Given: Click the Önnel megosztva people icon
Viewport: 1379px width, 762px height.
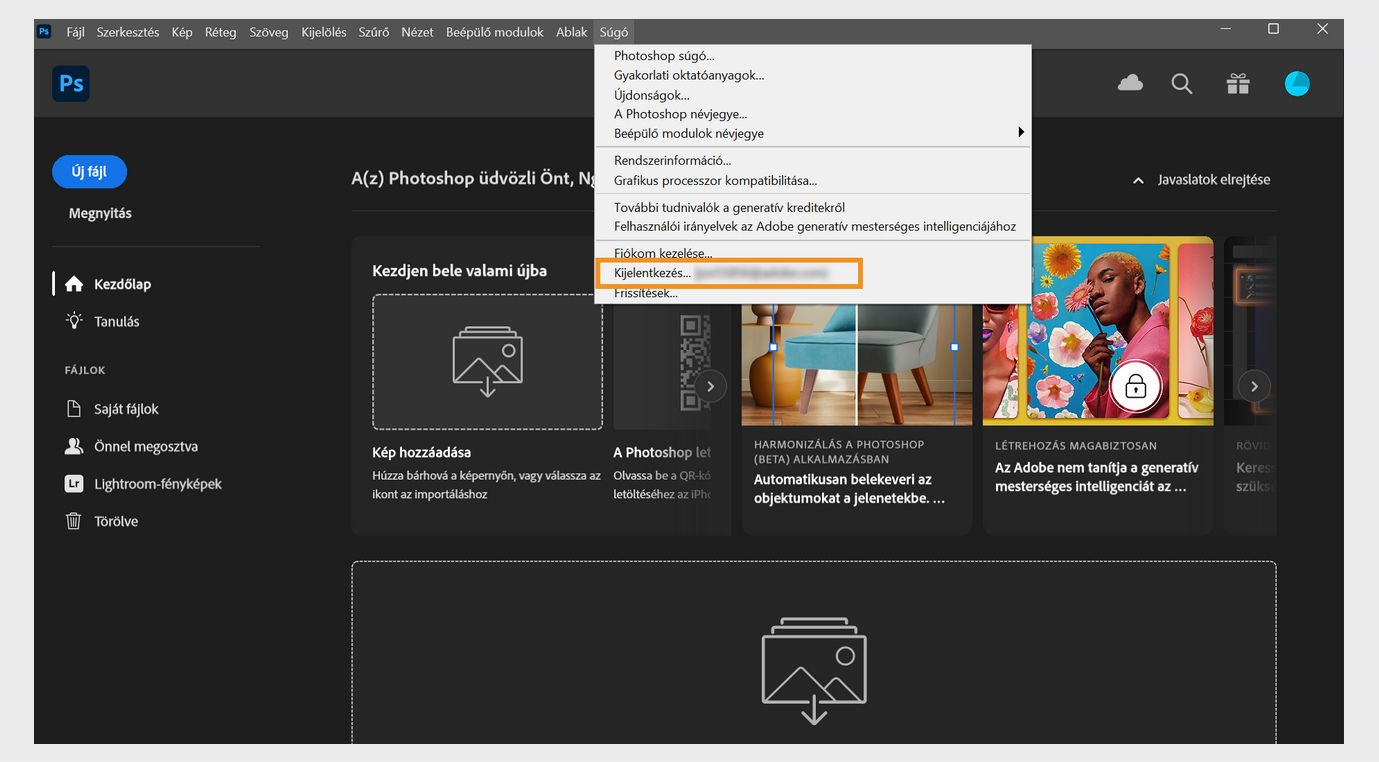Looking at the screenshot, I should [x=73, y=446].
